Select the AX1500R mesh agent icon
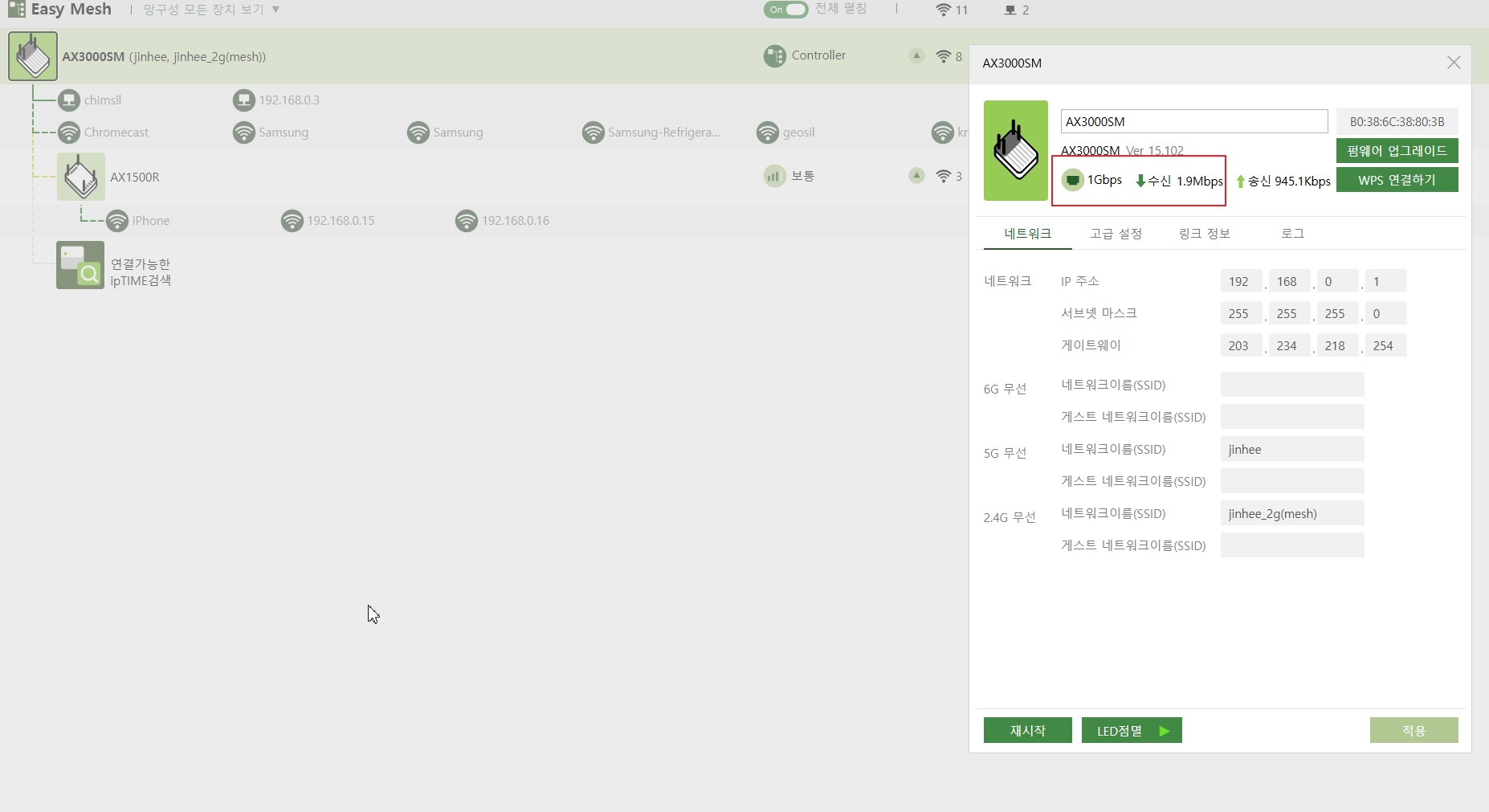This screenshot has height=812, width=1489. [x=81, y=177]
